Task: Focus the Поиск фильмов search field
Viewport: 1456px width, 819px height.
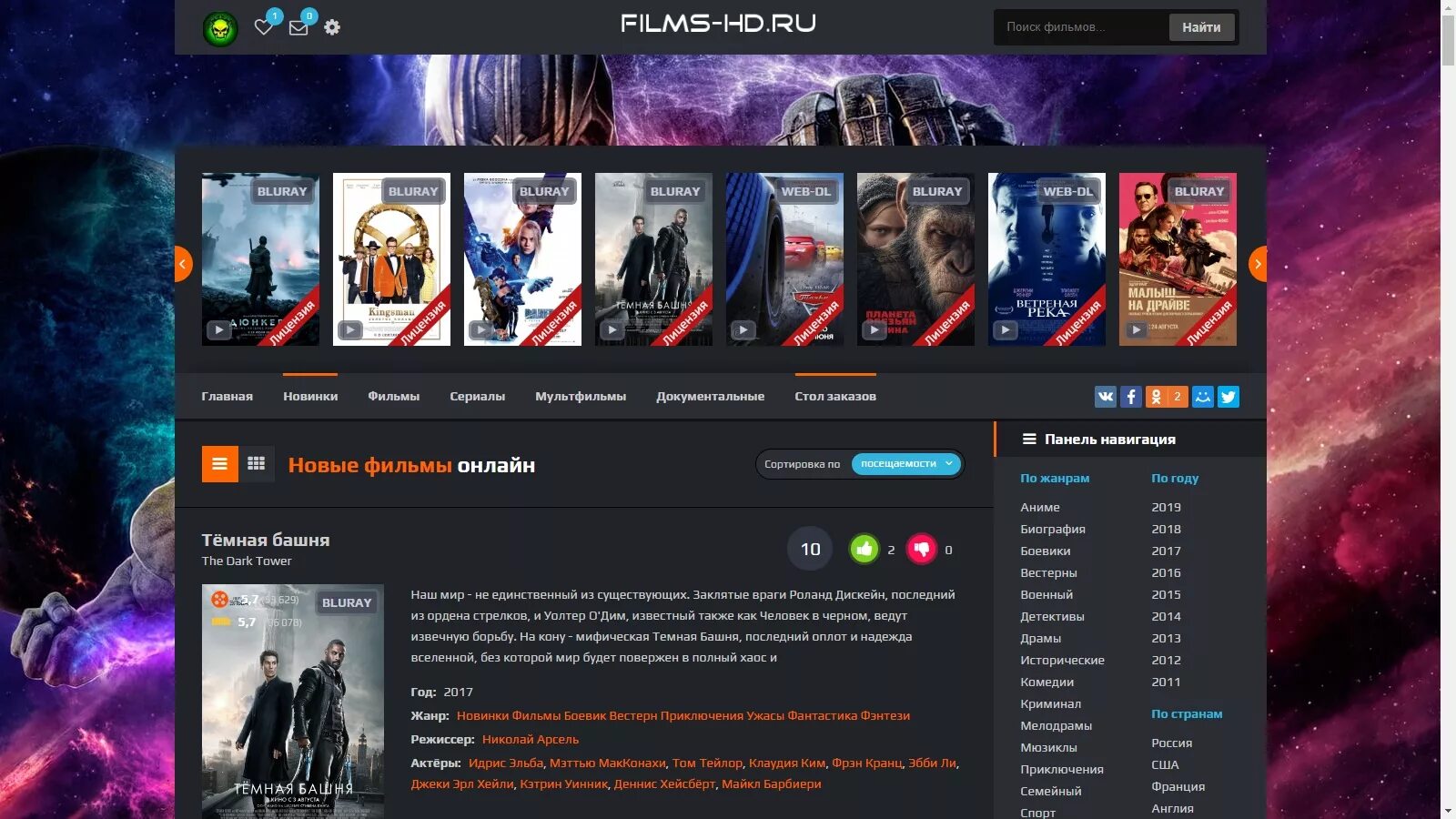Action: [1081, 27]
